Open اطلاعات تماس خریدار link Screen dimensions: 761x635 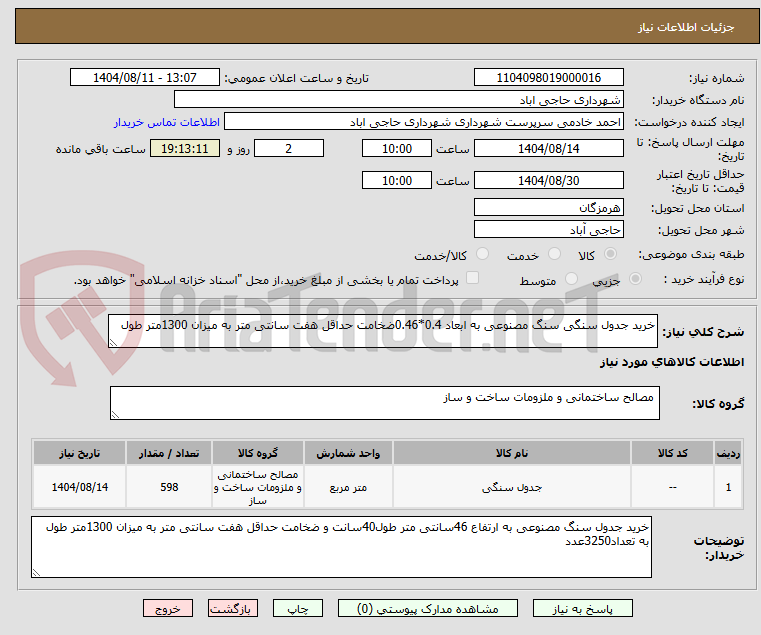(x=167, y=122)
